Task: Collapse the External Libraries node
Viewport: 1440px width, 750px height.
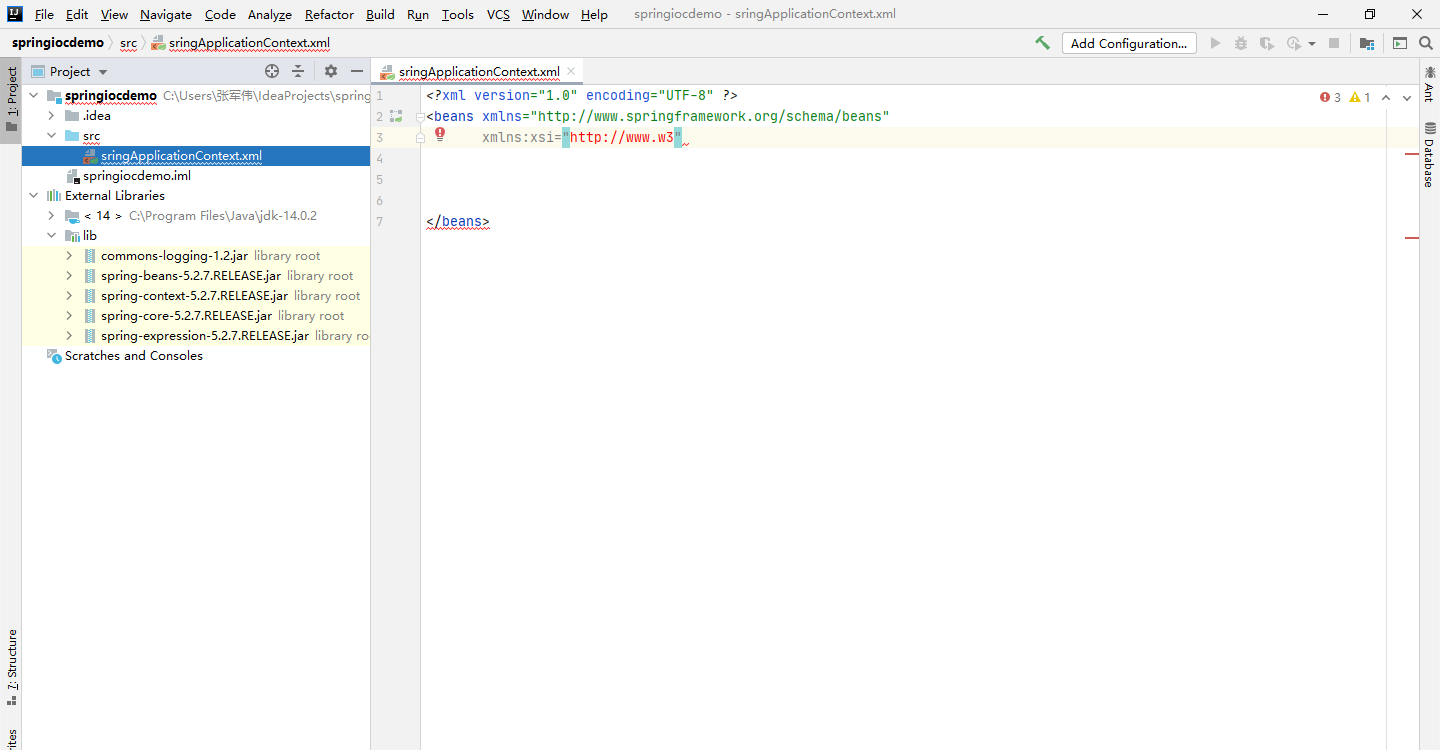Action: click(x=33, y=196)
